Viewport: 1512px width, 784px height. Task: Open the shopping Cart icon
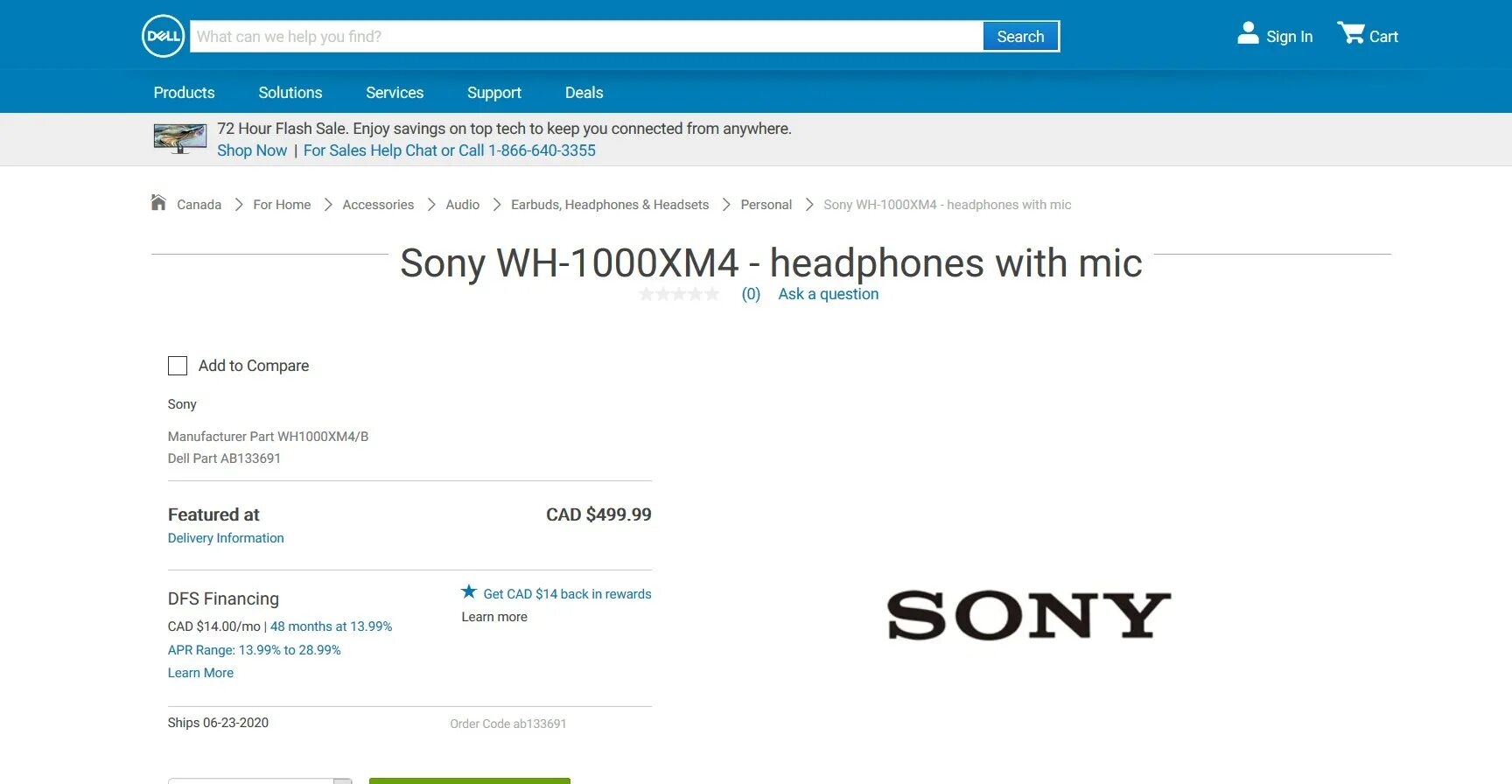tap(1351, 33)
